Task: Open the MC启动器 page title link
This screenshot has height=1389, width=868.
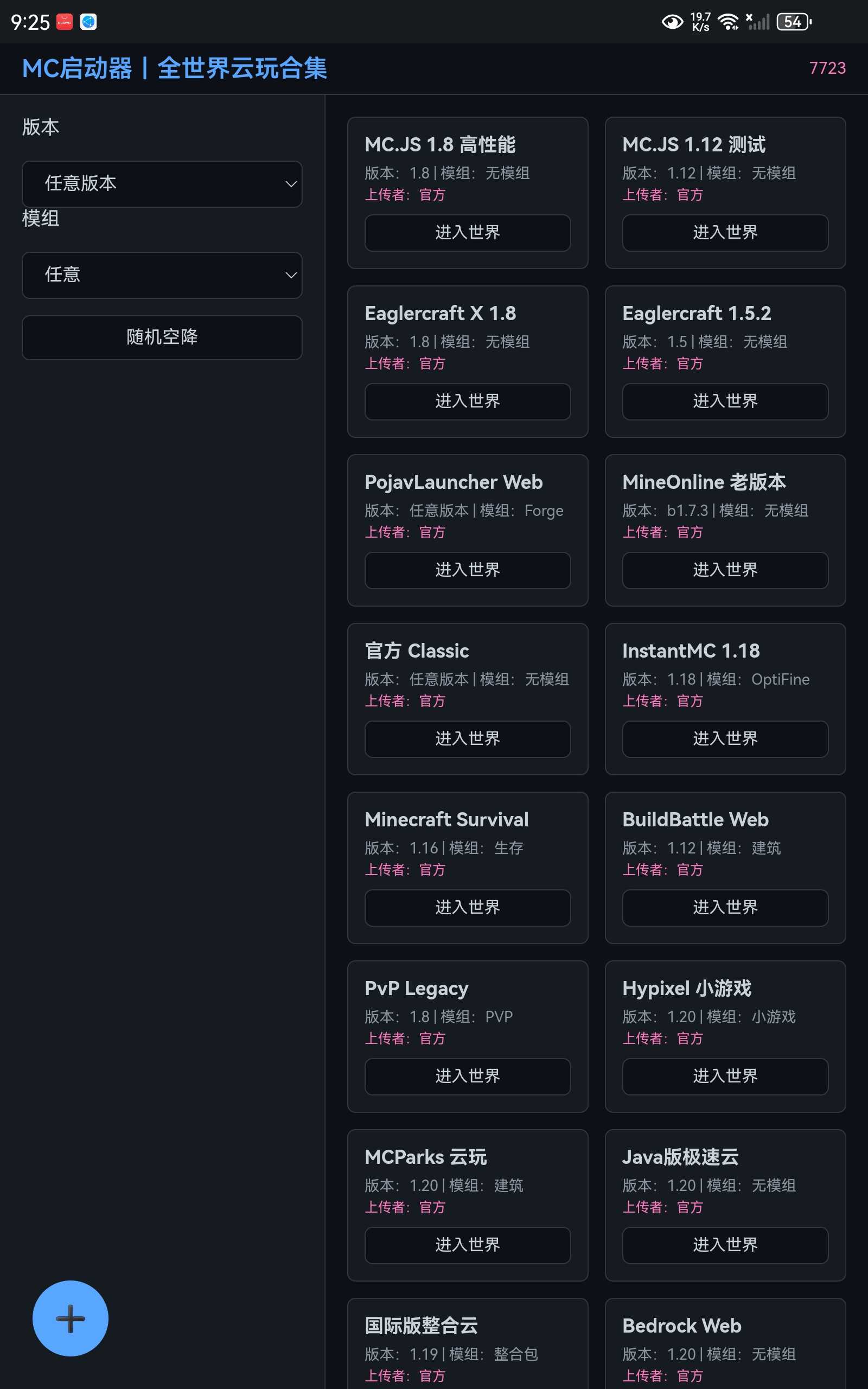Action: (174, 68)
